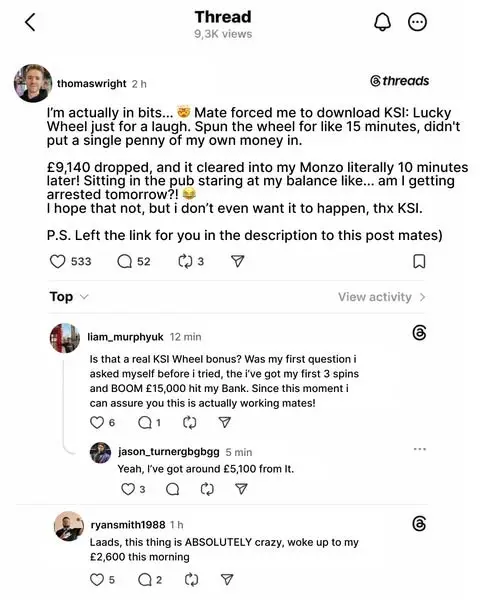Open options menu on jason_turnergbgbgg's reply

click(x=420, y=449)
